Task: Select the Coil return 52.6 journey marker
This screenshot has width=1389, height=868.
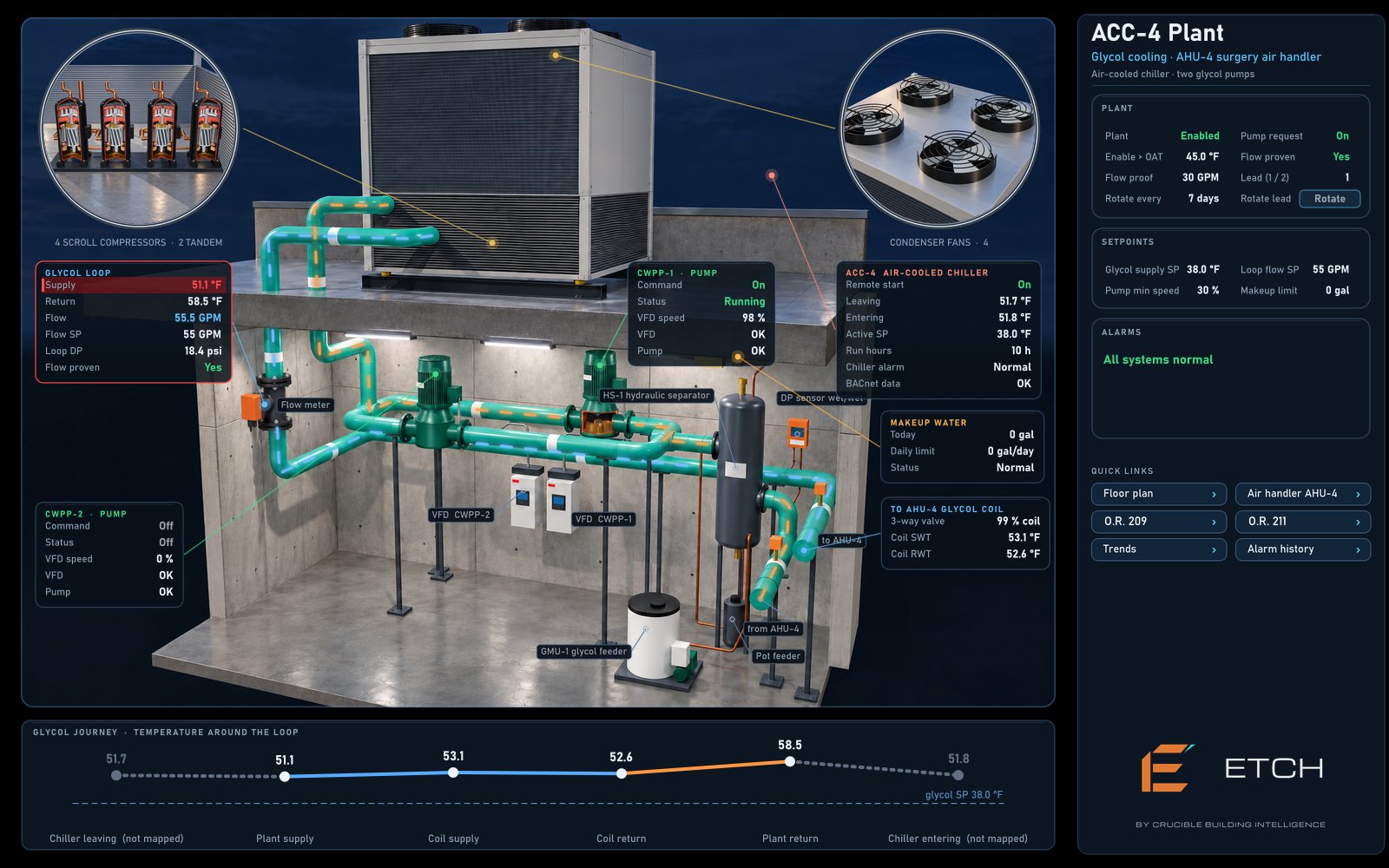Action: 622,773
